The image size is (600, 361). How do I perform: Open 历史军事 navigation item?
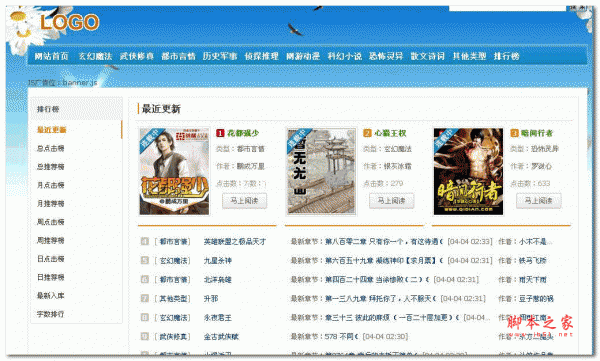220,56
